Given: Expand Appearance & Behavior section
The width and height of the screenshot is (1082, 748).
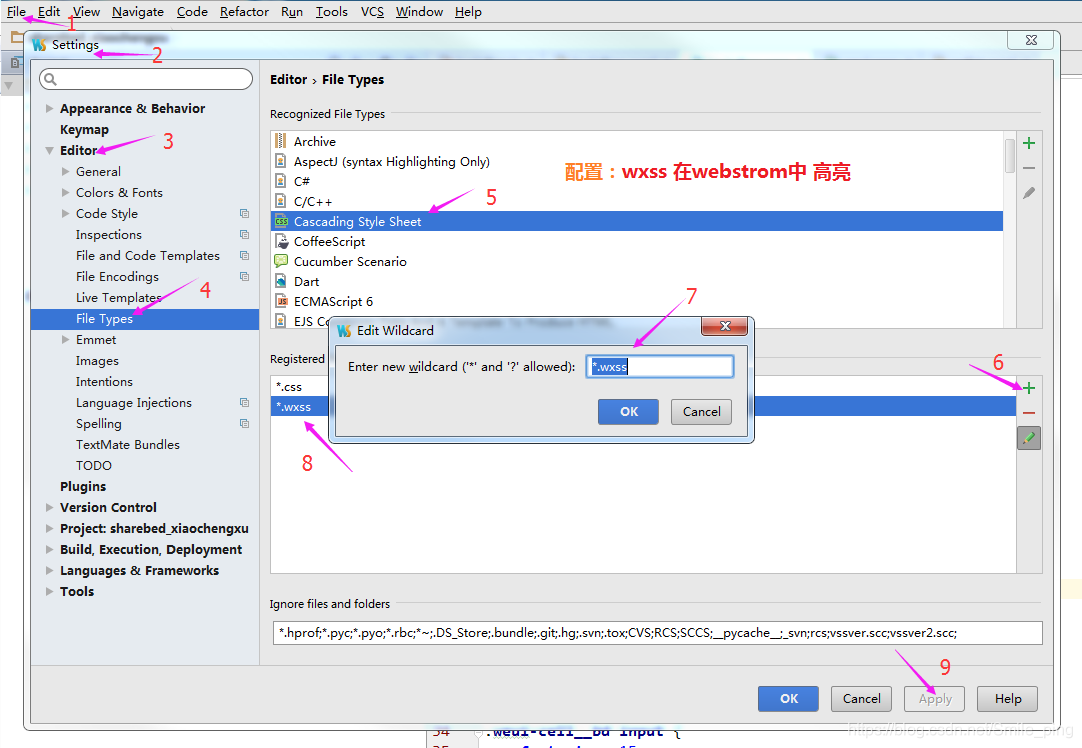Looking at the screenshot, I should [x=49, y=108].
